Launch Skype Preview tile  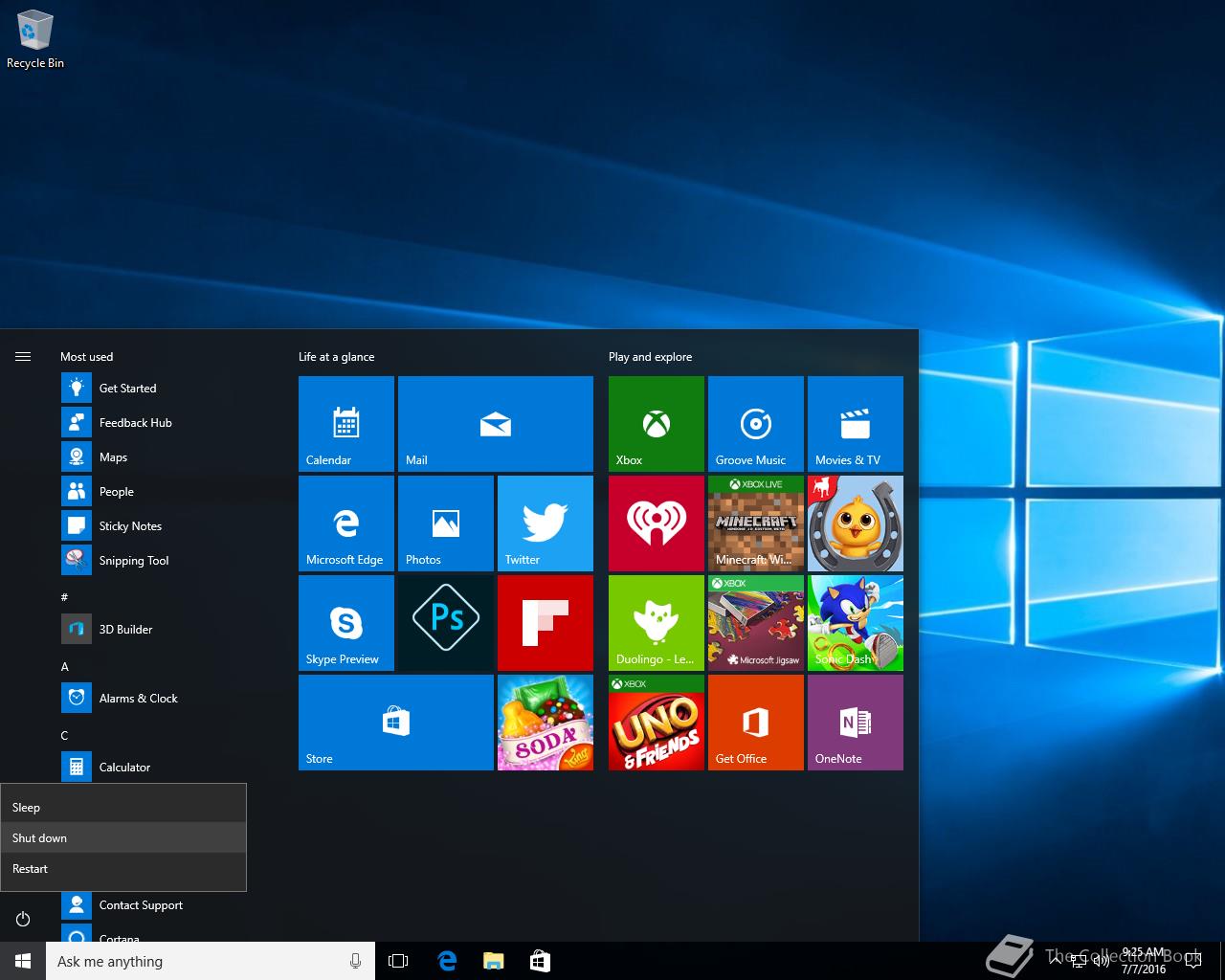pos(345,622)
